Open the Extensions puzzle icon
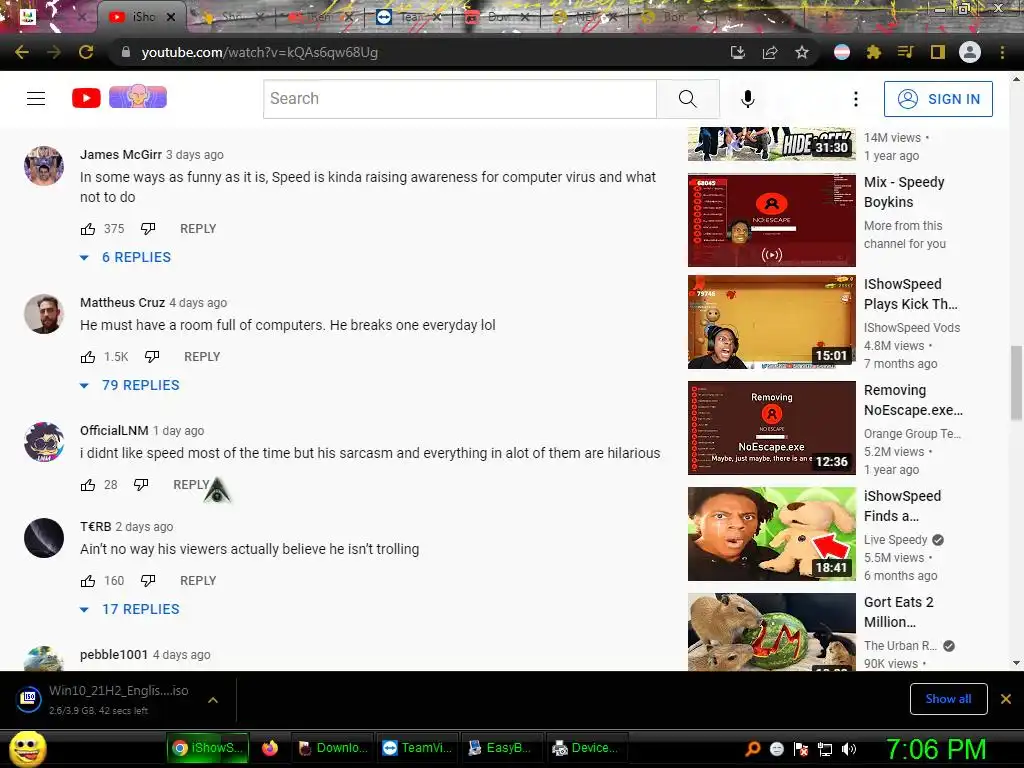The height and width of the screenshot is (768, 1024). (x=874, y=52)
